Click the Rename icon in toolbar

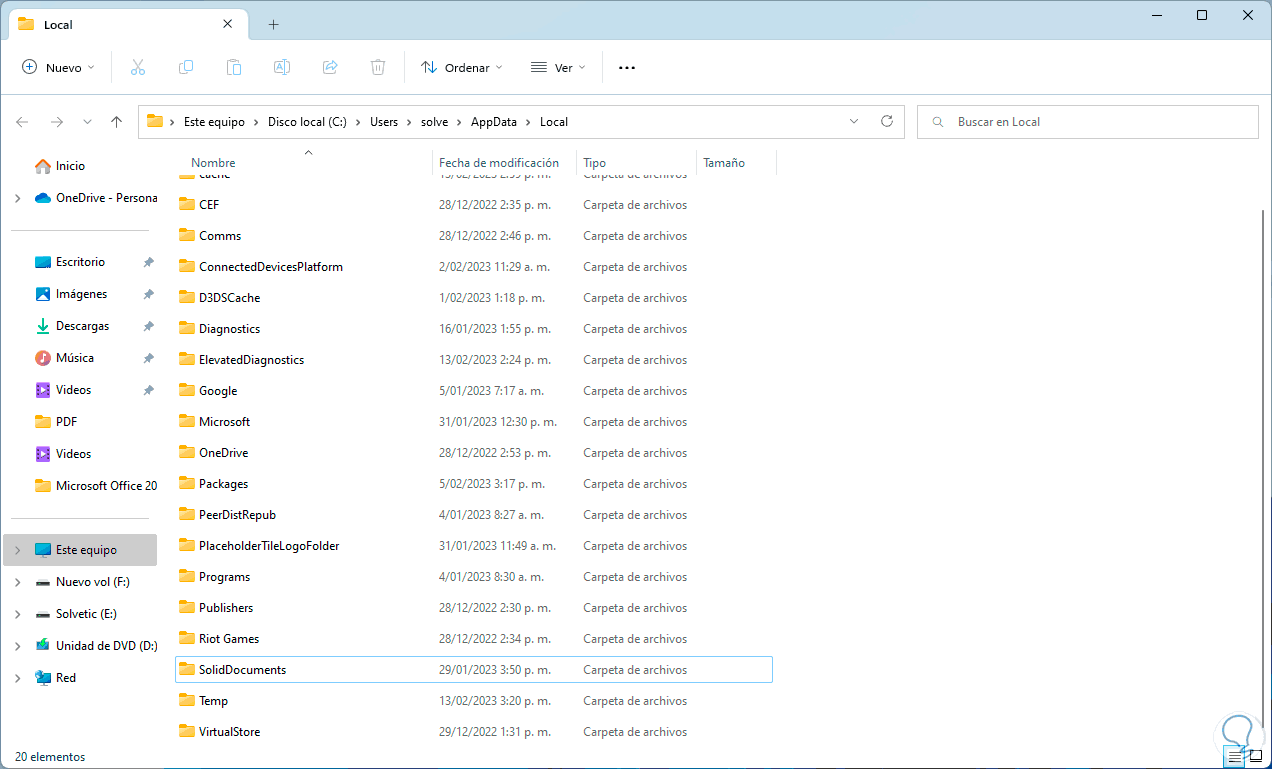pyautogui.click(x=282, y=67)
